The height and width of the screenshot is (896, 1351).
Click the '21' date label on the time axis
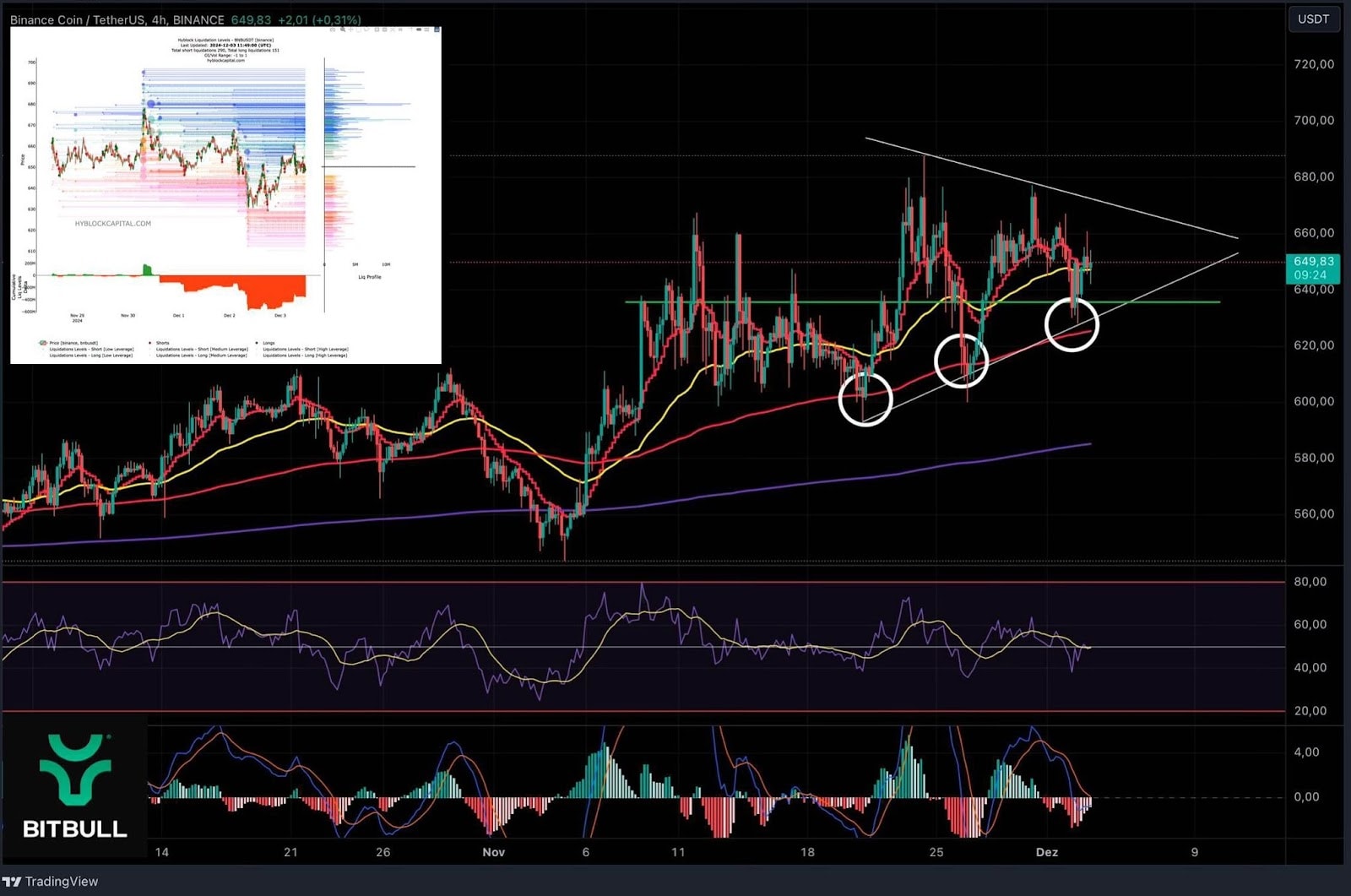pos(290,852)
